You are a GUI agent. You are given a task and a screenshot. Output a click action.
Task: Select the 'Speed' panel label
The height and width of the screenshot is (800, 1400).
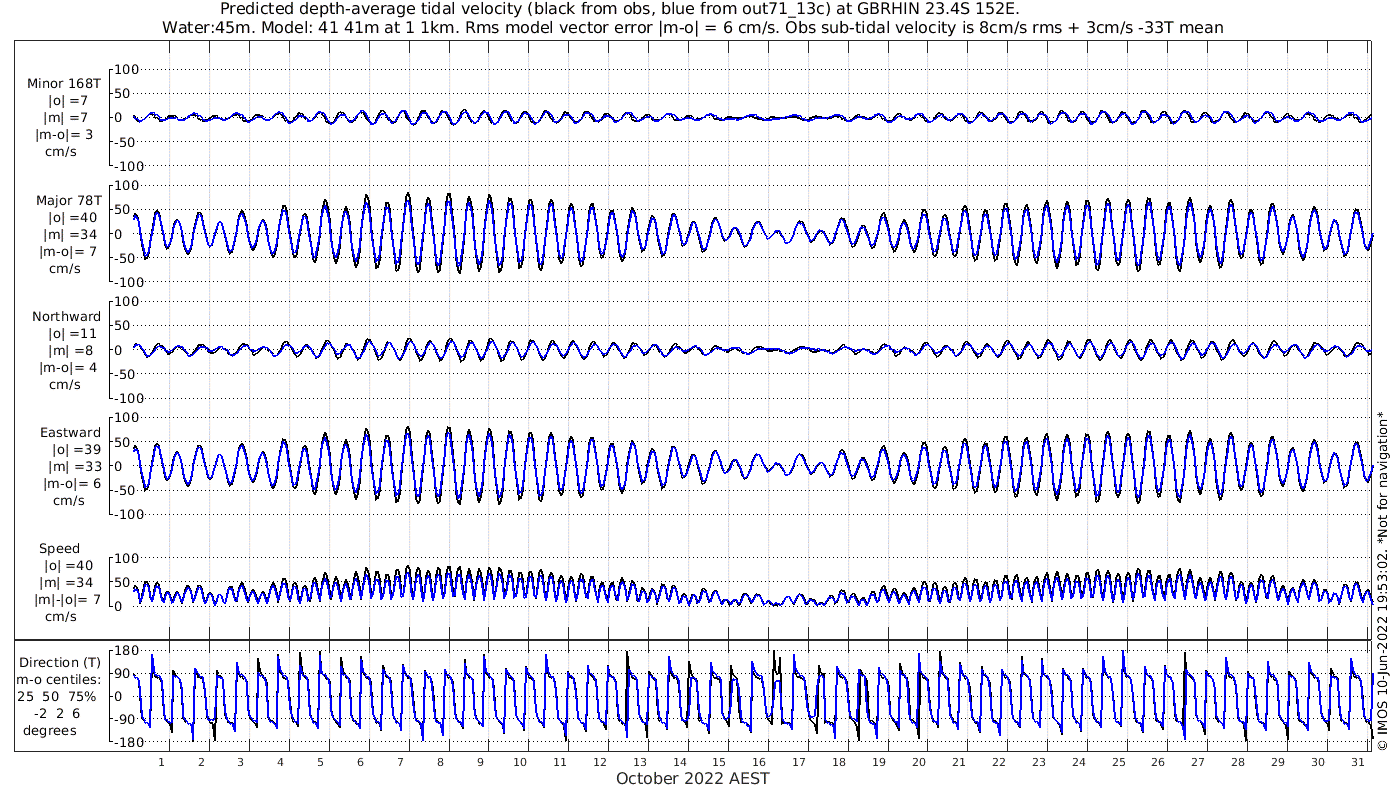pos(60,549)
